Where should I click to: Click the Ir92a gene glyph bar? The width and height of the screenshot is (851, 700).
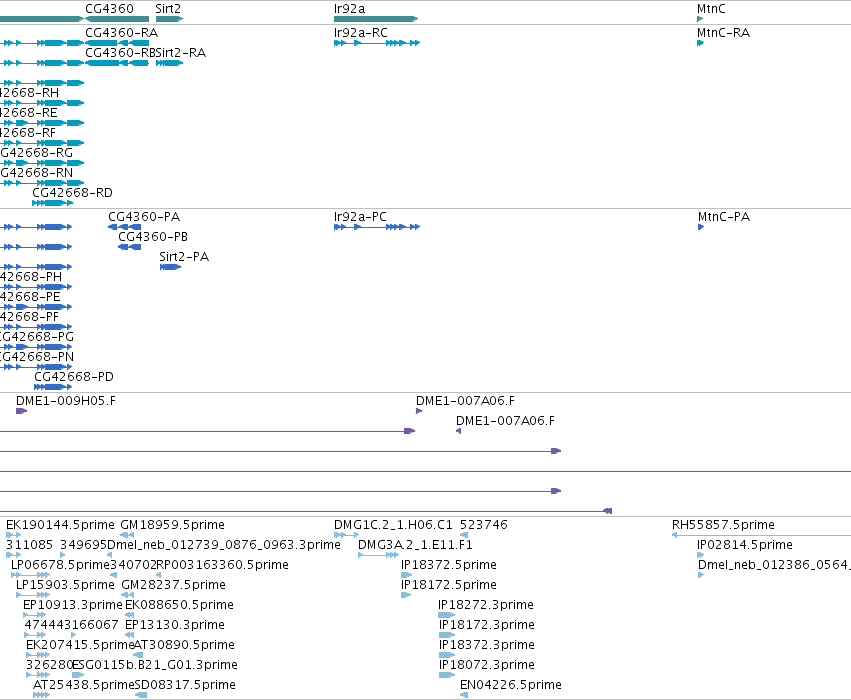coord(376,19)
